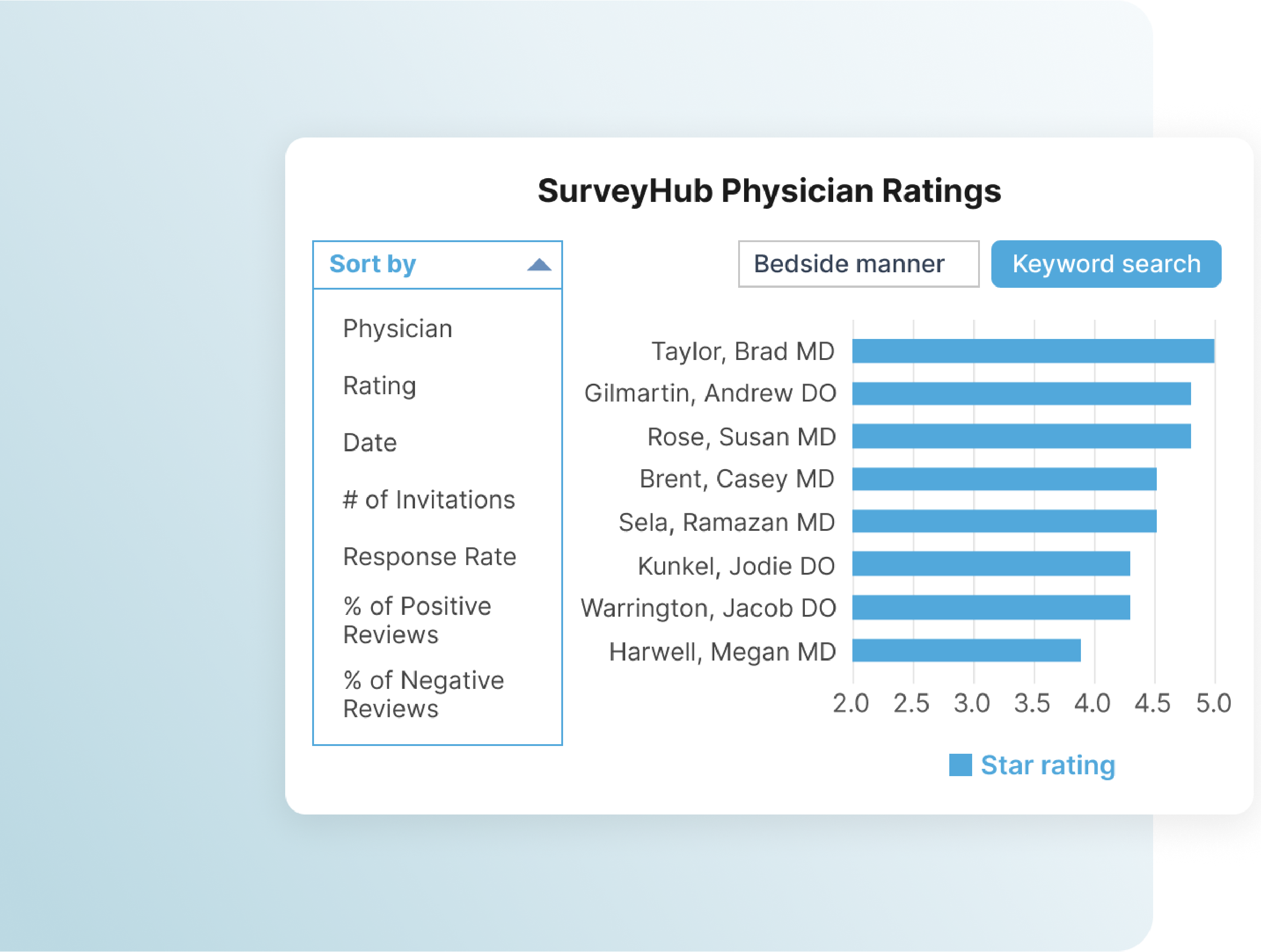
Task: Select Response Rate in the sort menu
Action: [429, 556]
